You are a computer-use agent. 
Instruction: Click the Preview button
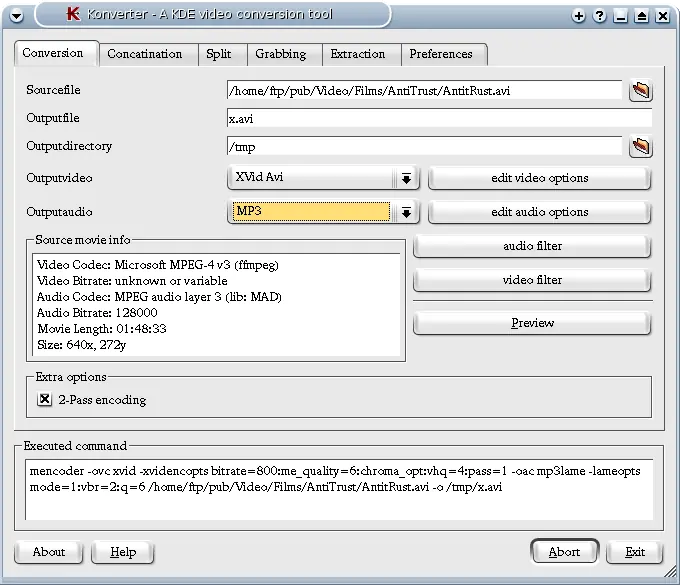[x=532, y=323]
